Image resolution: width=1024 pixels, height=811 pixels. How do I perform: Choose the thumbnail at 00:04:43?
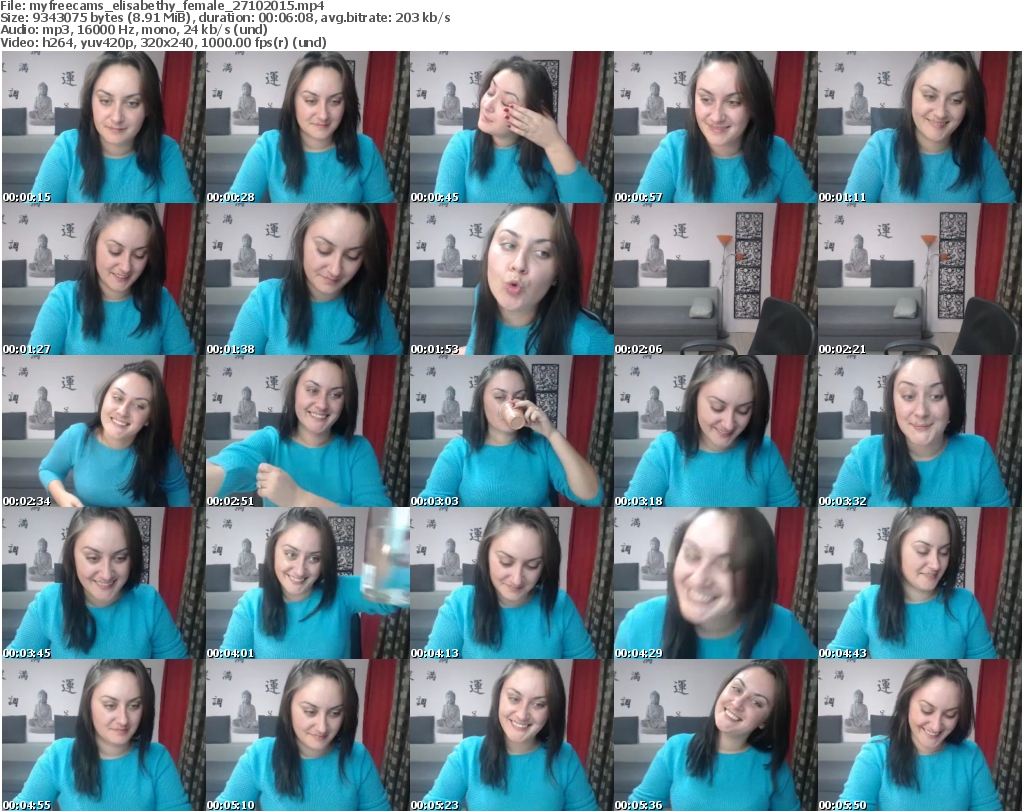(920, 584)
